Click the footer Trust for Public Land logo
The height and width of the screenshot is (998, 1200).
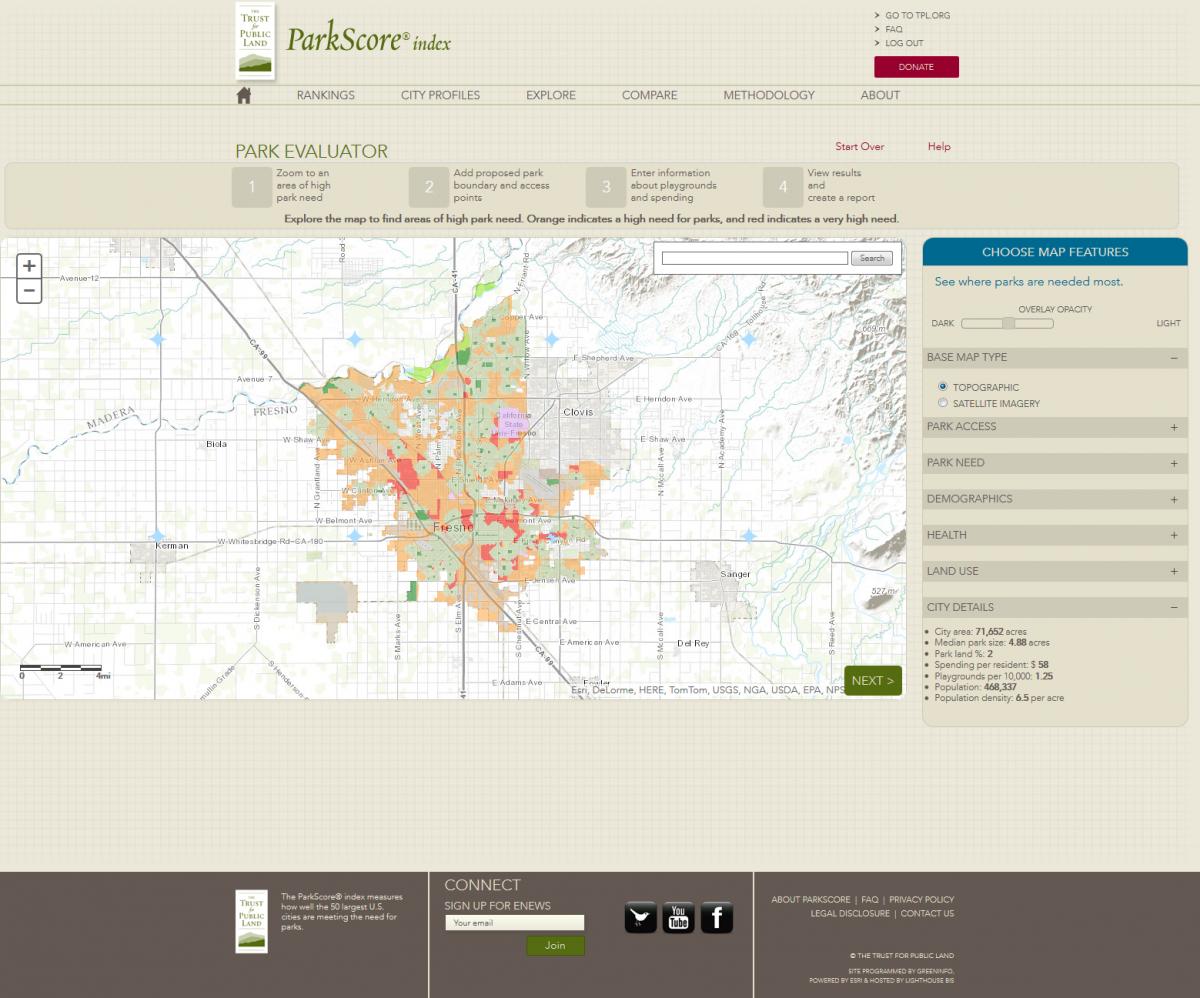pyautogui.click(x=251, y=921)
